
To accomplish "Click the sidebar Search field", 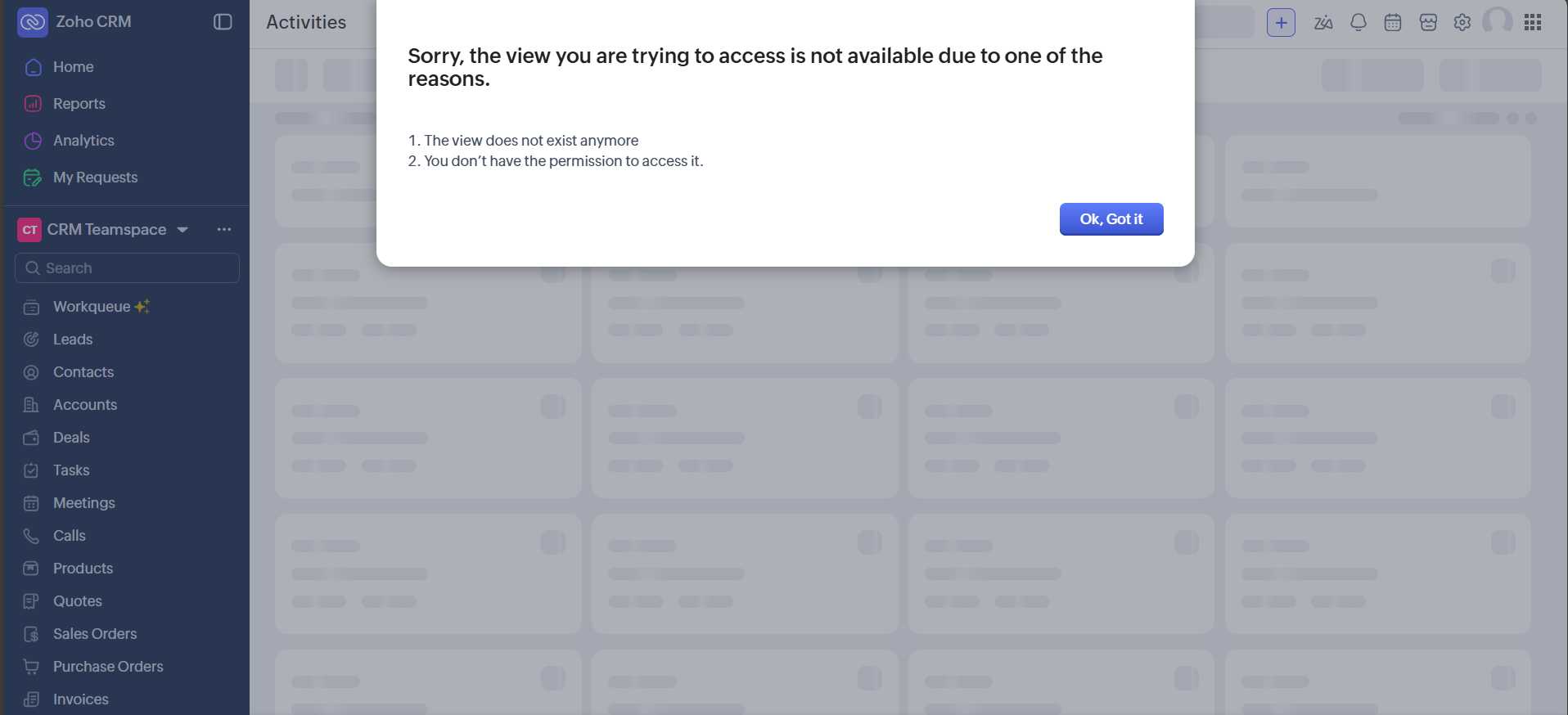I will pos(127,268).
